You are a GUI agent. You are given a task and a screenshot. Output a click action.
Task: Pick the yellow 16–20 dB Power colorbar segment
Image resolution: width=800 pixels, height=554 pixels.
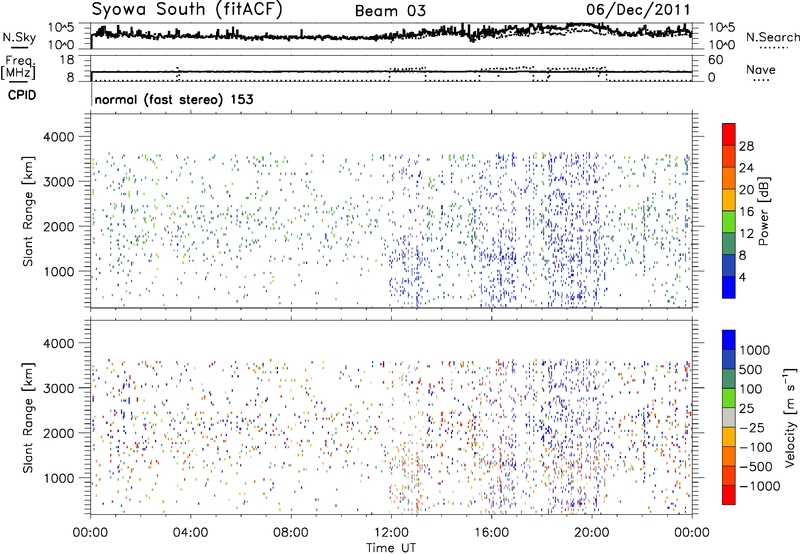(729, 200)
